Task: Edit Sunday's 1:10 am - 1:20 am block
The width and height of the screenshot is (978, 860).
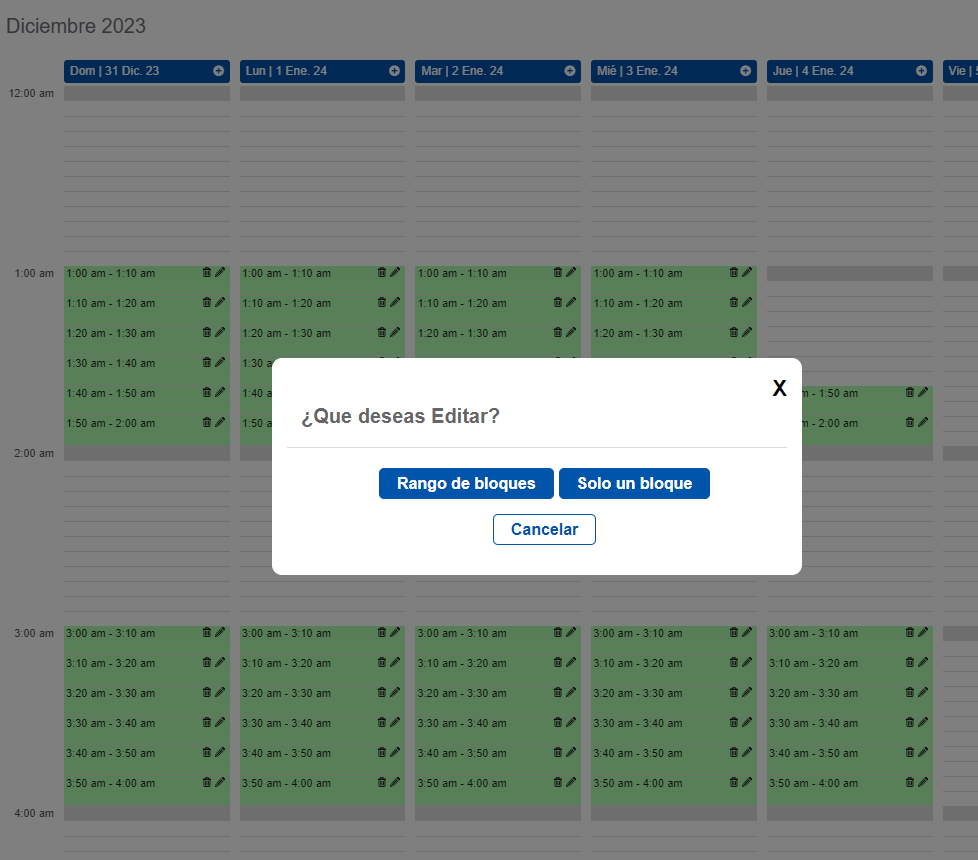Action: click(219, 302)
